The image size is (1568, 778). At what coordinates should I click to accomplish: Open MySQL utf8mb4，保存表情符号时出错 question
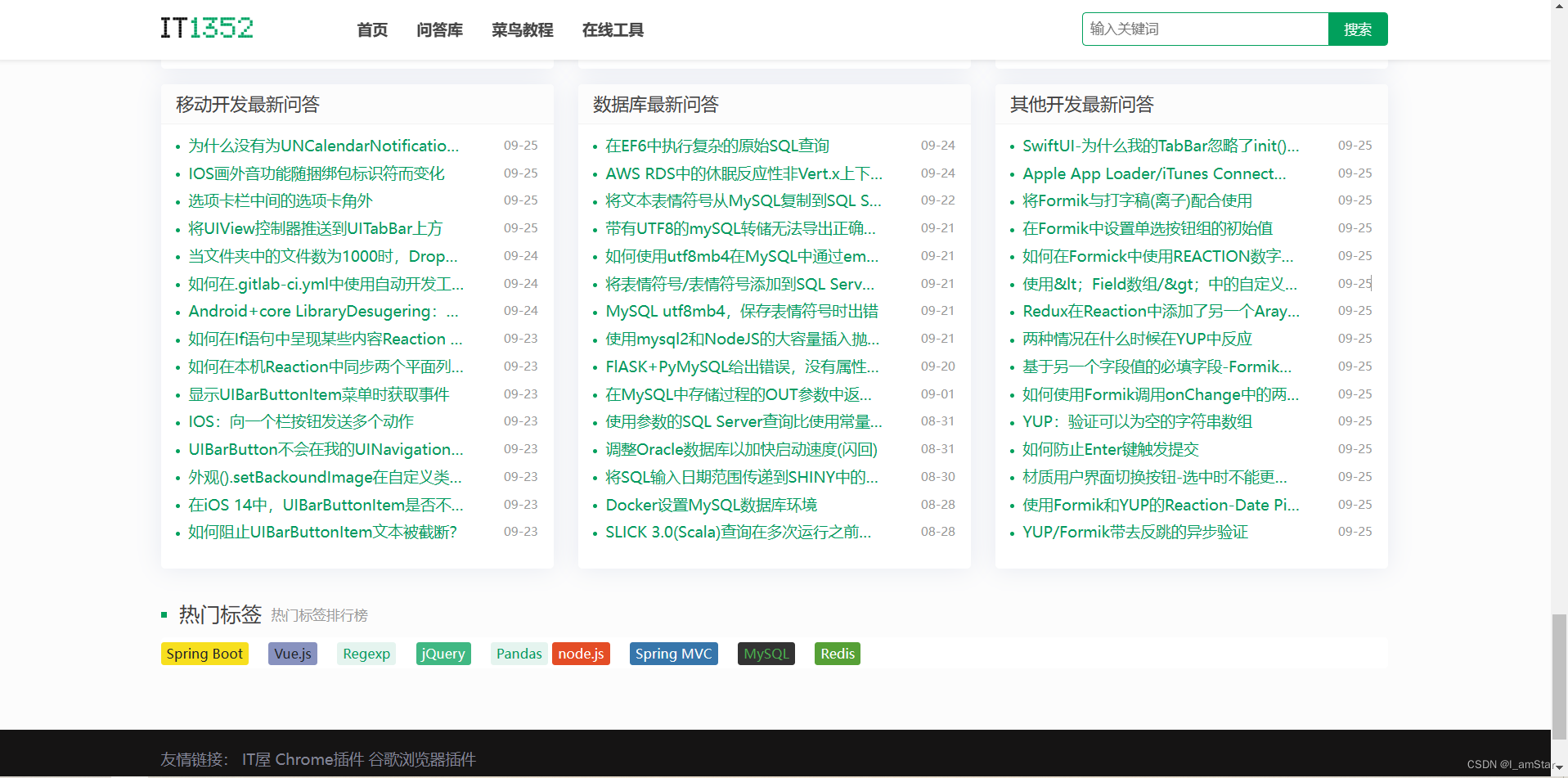coord(742,311)
